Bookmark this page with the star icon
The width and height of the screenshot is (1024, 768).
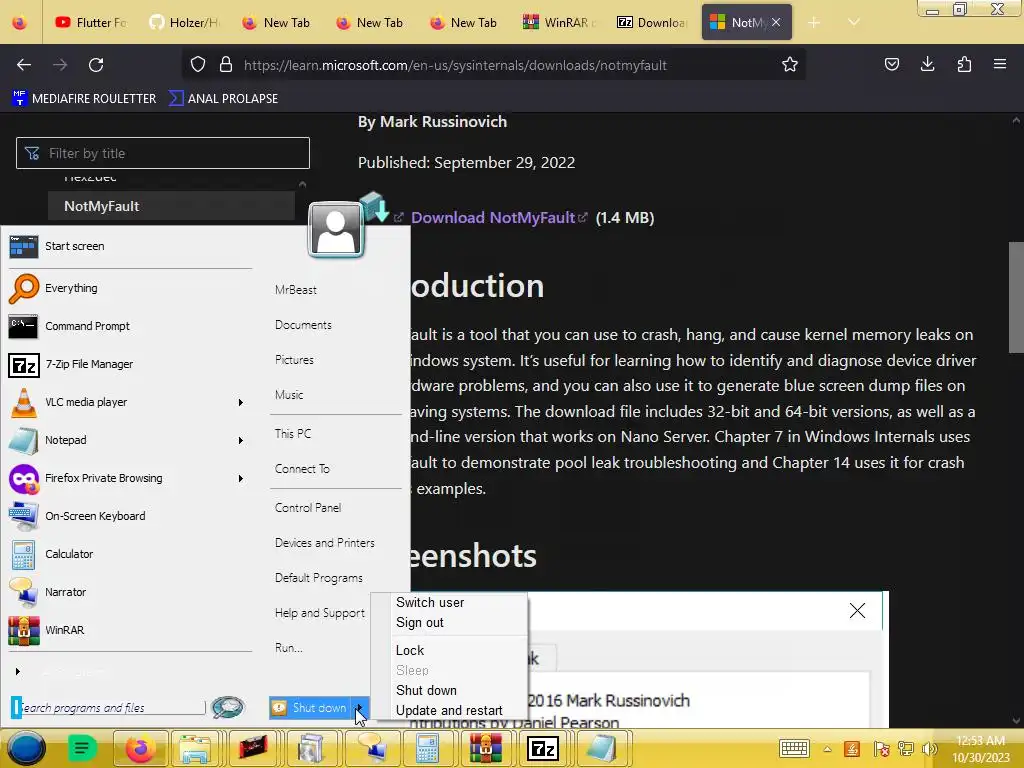[790, 65]
